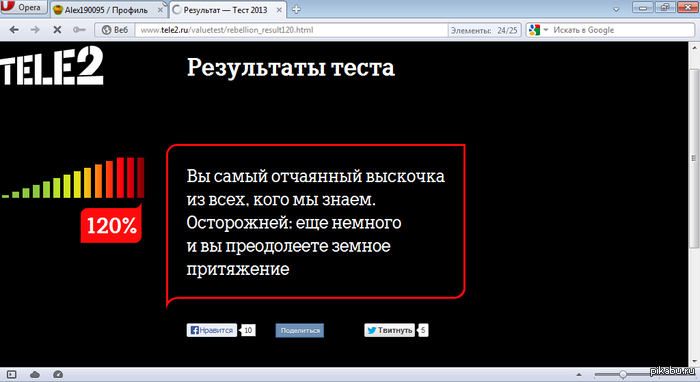Click the VK Поделиться button
This screenshot has width=700, height=382.
(300, 330)
